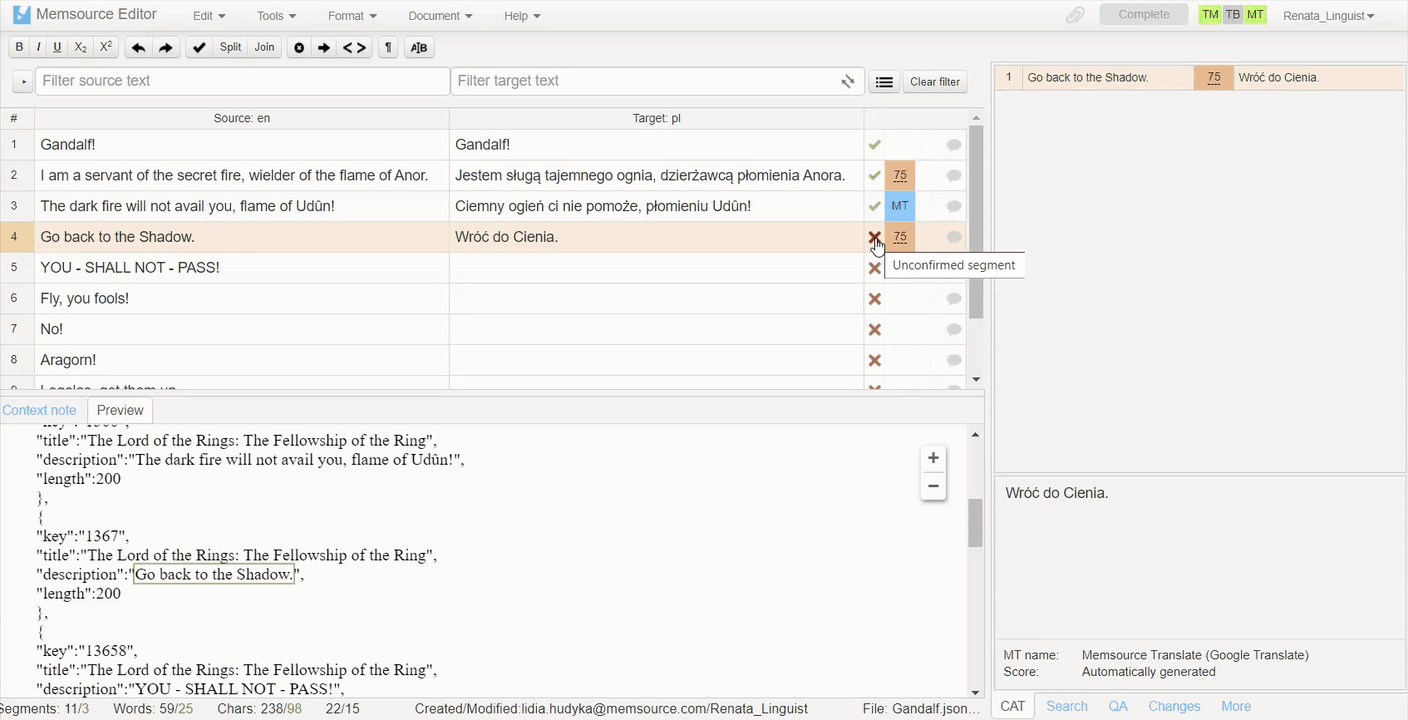Click the subscript X₂ icon

pos(81,48)
